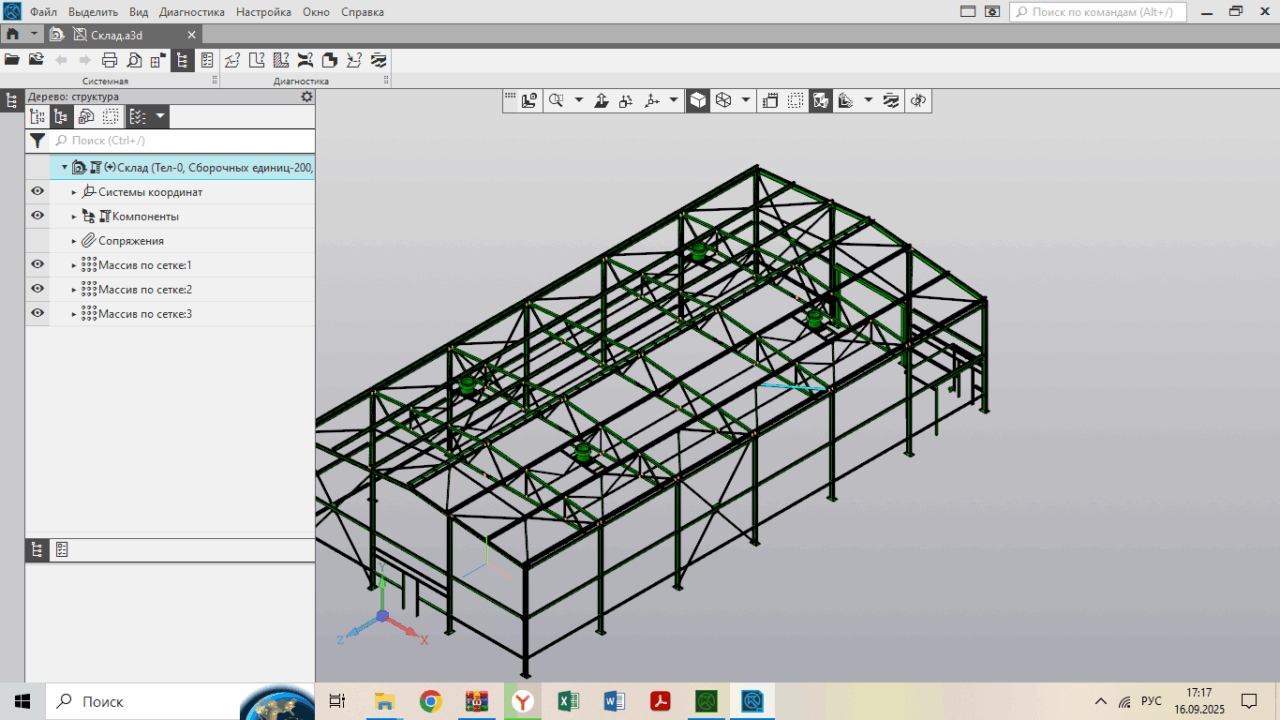Click the zoom magnifier tool in the view toolbar
Screen dimensions: 1280x720
556,101
